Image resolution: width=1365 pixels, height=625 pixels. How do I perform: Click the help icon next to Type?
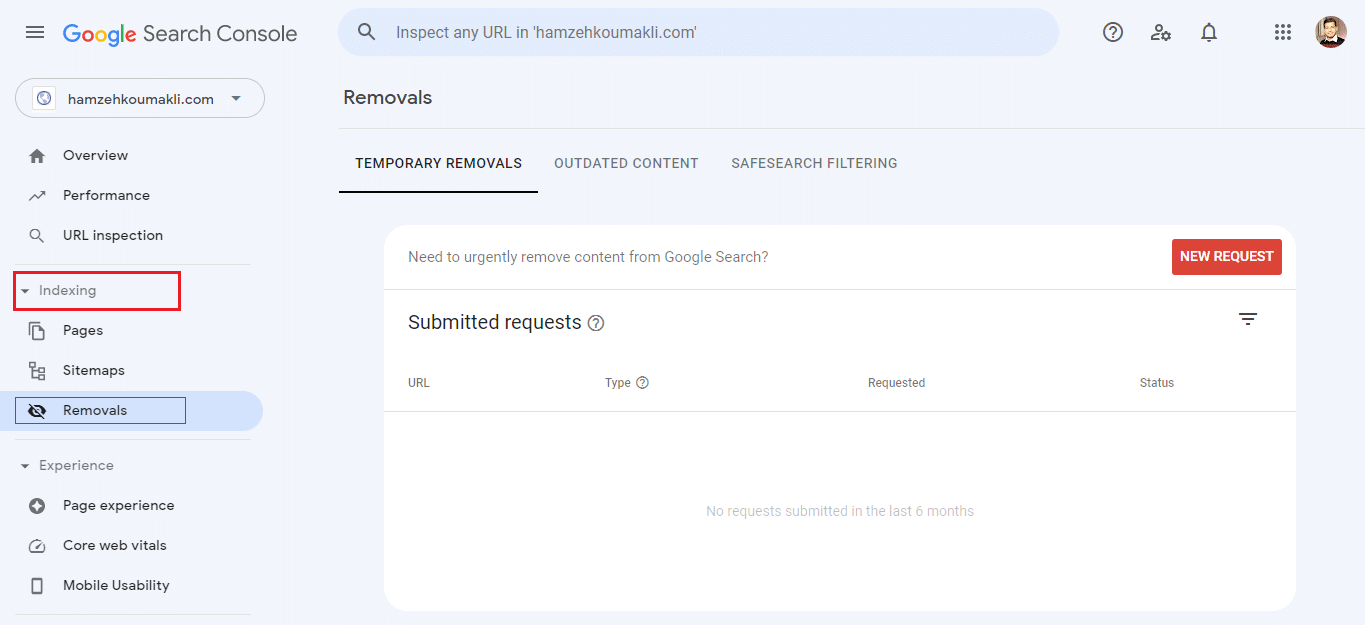643,382
